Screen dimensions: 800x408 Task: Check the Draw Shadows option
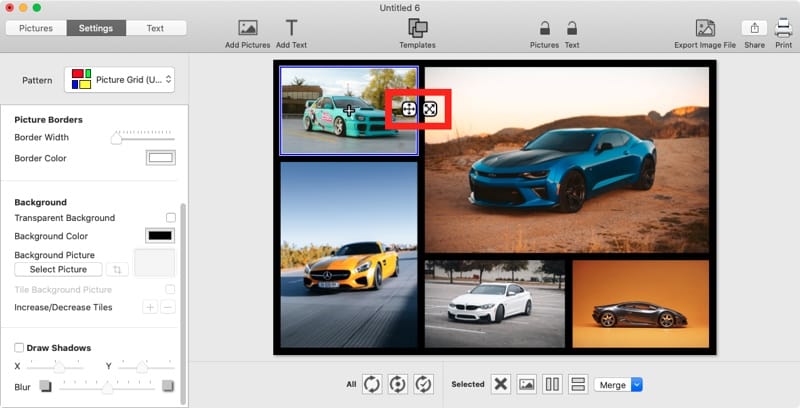(x=19, y=348)
